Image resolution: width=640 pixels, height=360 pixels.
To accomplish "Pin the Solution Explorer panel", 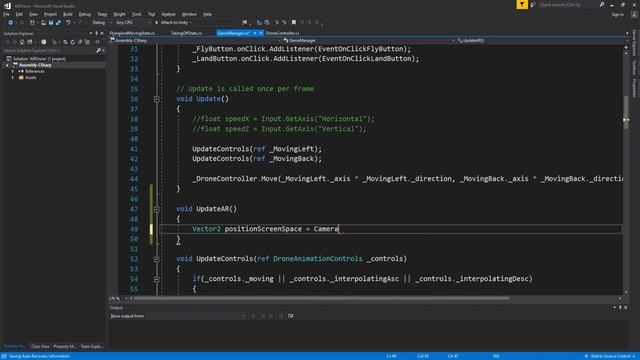I will tap(97, 33).
